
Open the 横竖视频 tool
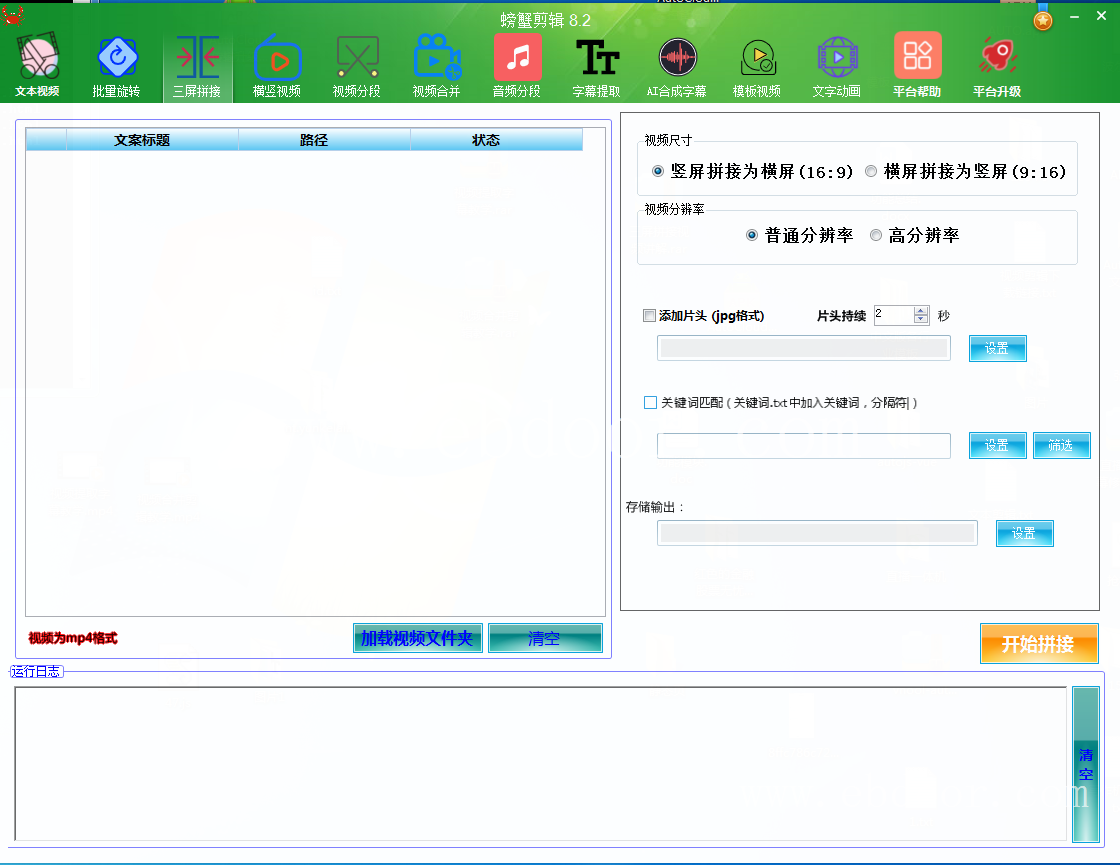coord(277,66)
